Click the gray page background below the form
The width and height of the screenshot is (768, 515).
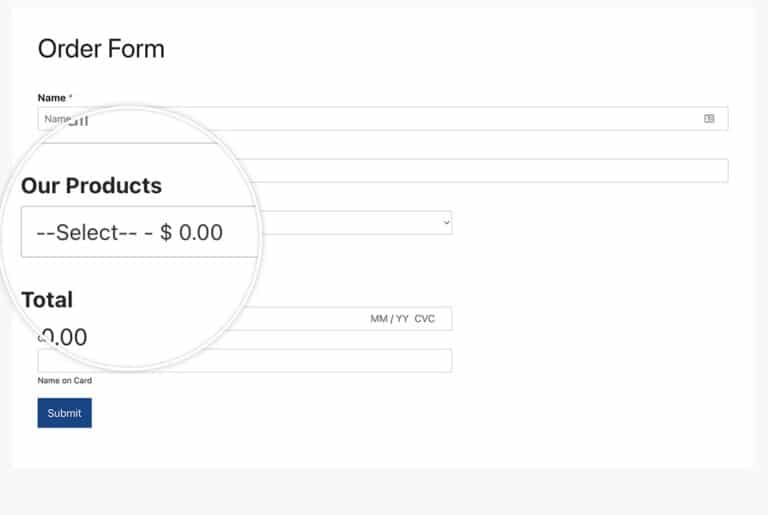point(384,492)
